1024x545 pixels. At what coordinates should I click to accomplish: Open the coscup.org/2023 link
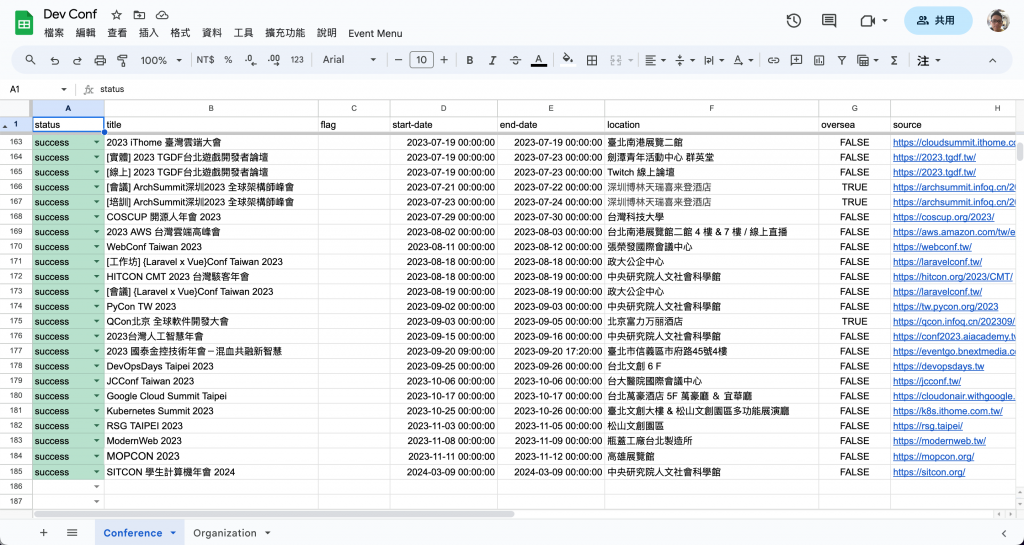point(944,217)
